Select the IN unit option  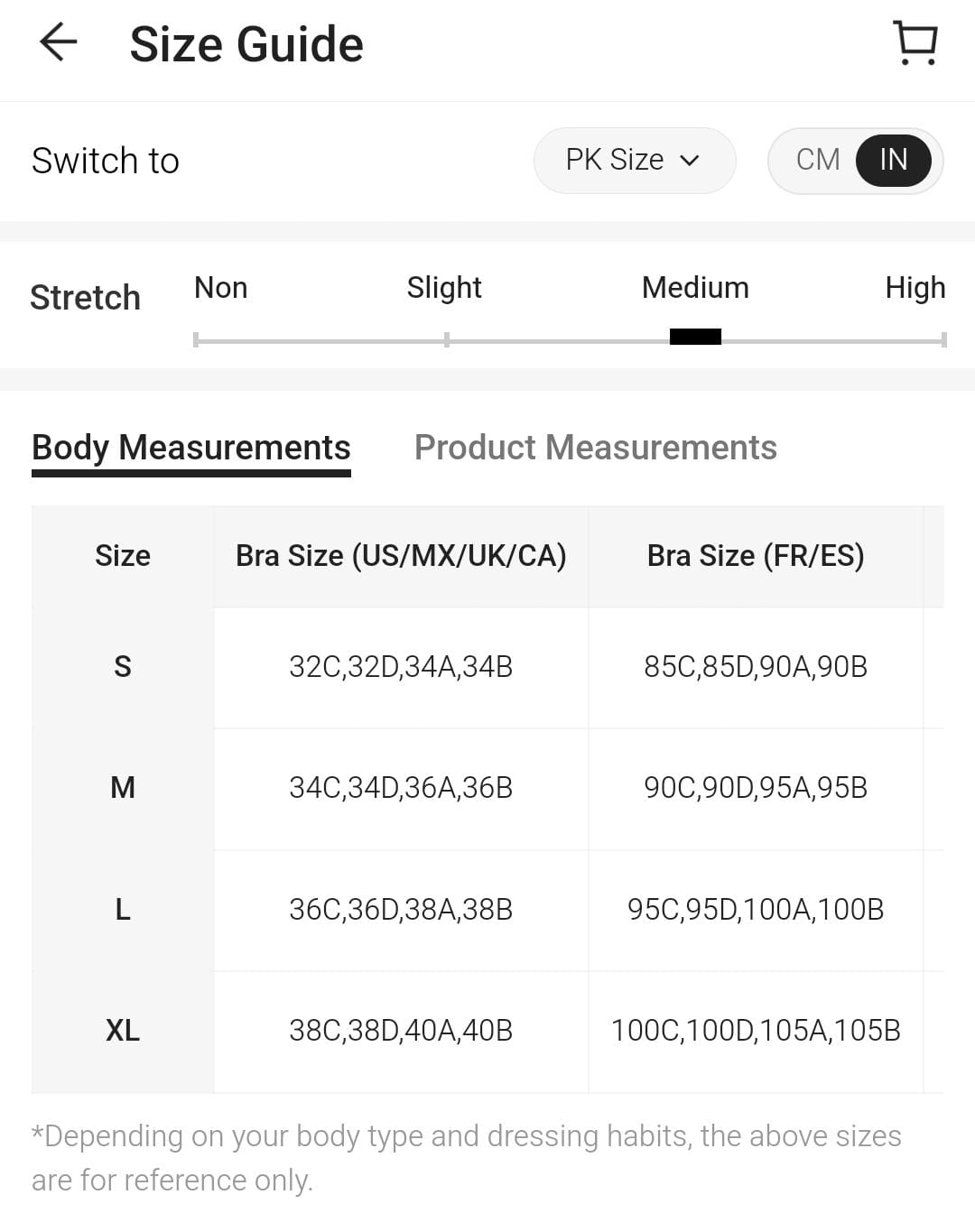click(893, 161)
